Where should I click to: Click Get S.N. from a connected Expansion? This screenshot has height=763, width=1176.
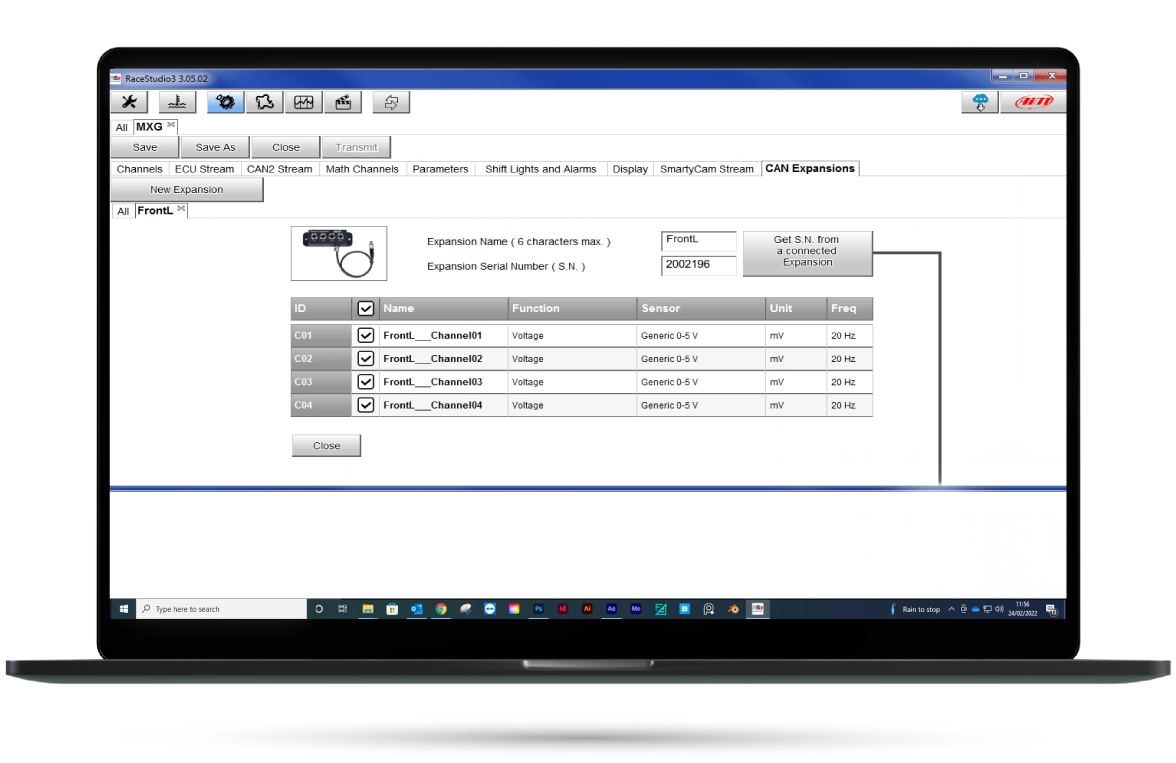point(807,252)
